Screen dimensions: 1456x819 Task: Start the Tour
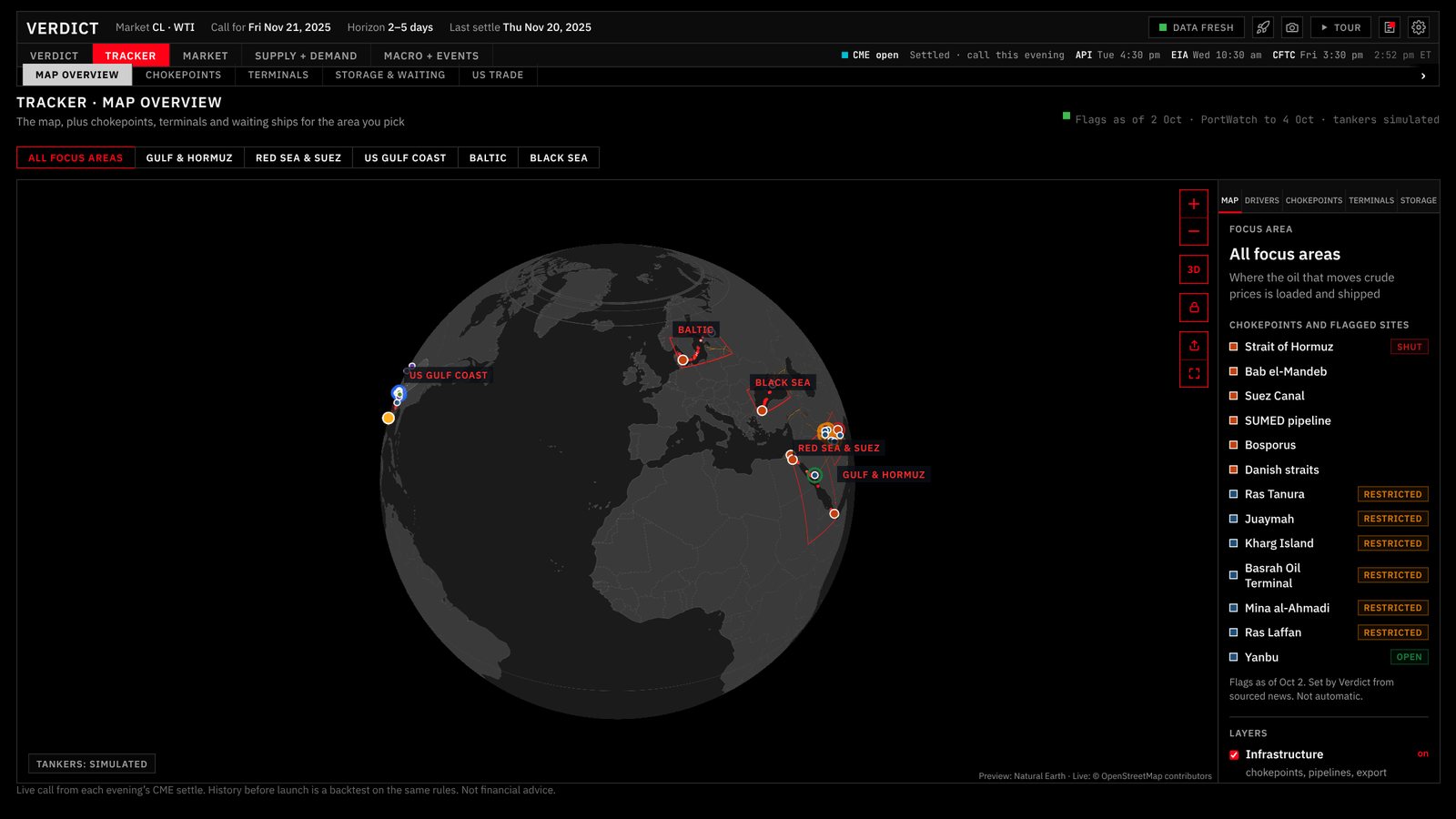click(x=1341, y=27)
